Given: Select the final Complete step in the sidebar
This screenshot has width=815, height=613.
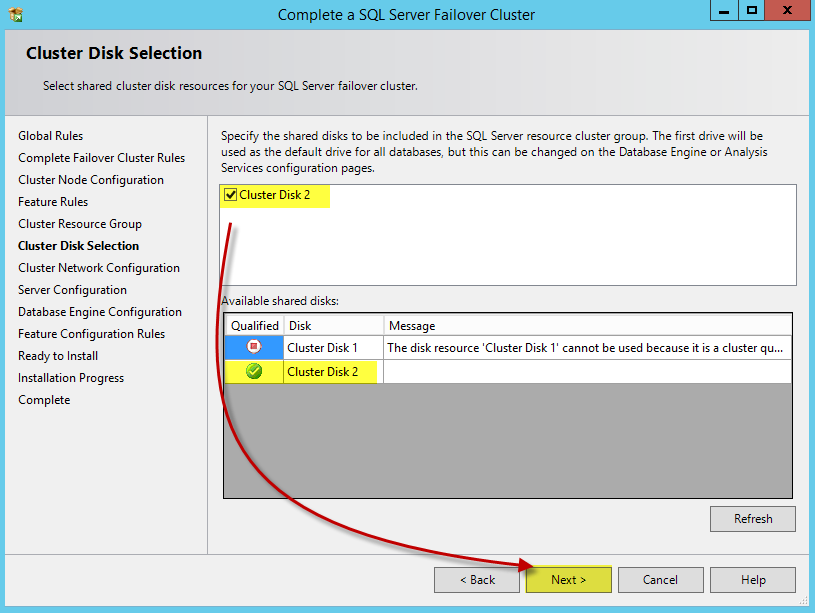Looking at the screenshot, I should point(44,400).
